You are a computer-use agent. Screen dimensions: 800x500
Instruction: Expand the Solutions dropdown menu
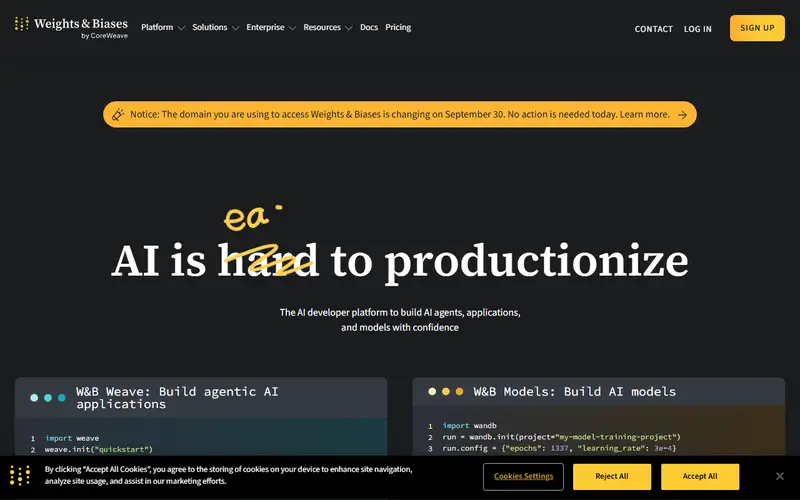click(x=215, y=28)
